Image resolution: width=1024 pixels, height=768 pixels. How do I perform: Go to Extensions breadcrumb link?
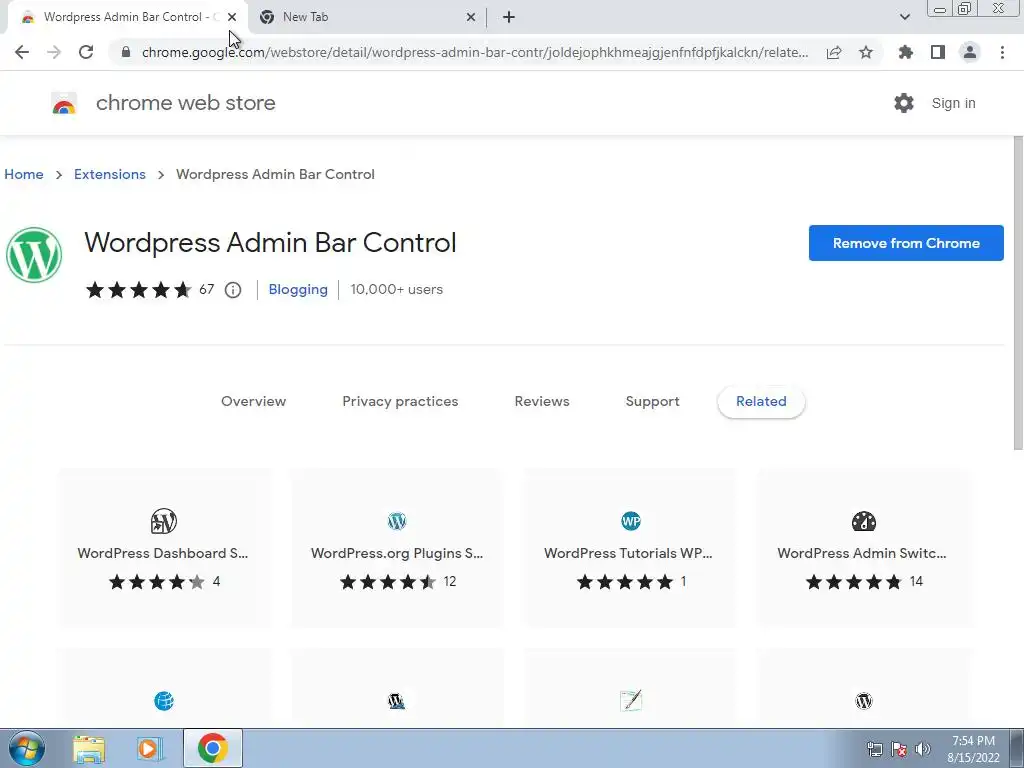pyautogui.click(x=110, y=174)
